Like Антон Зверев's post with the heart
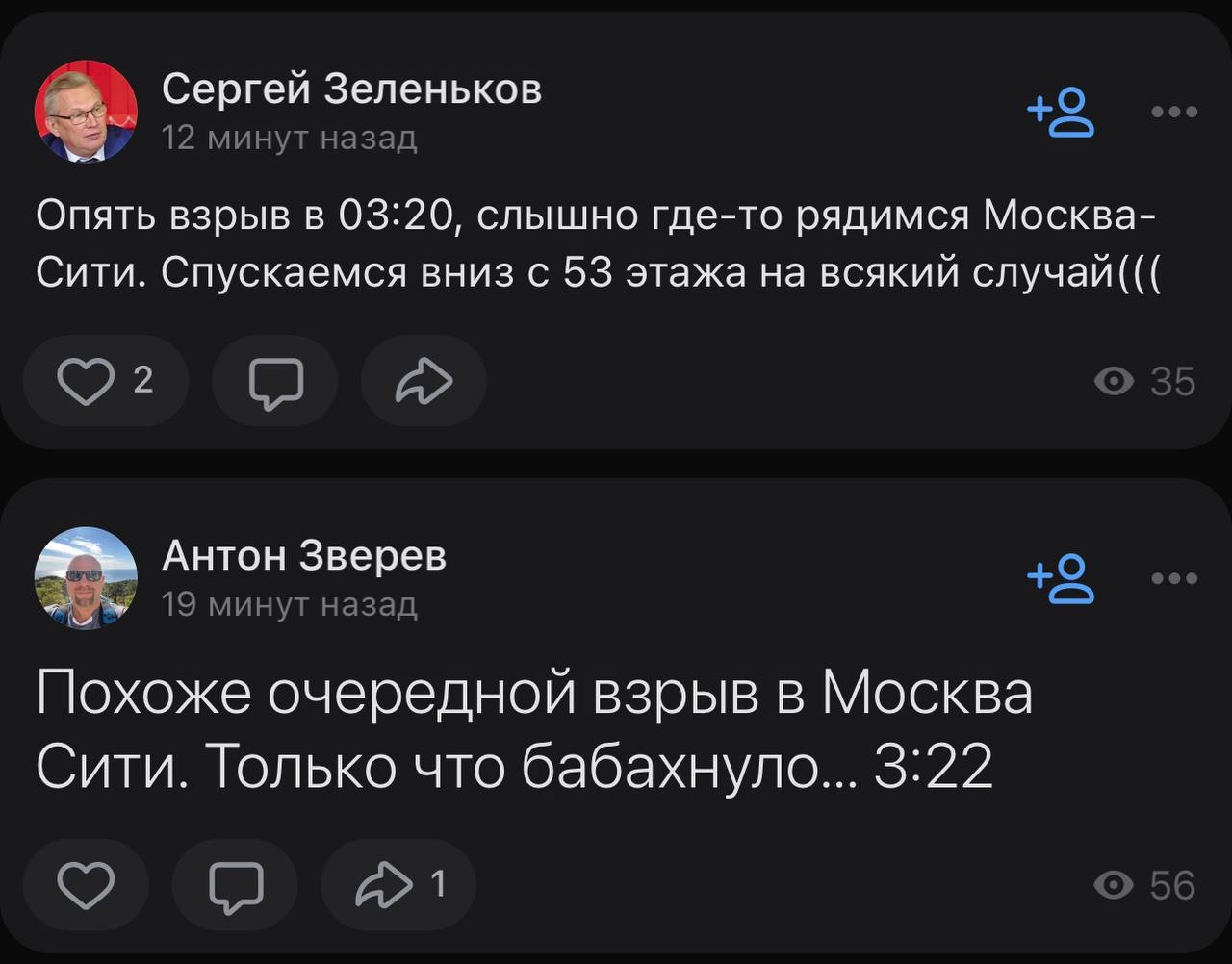1232x964 pixels. 87,885
